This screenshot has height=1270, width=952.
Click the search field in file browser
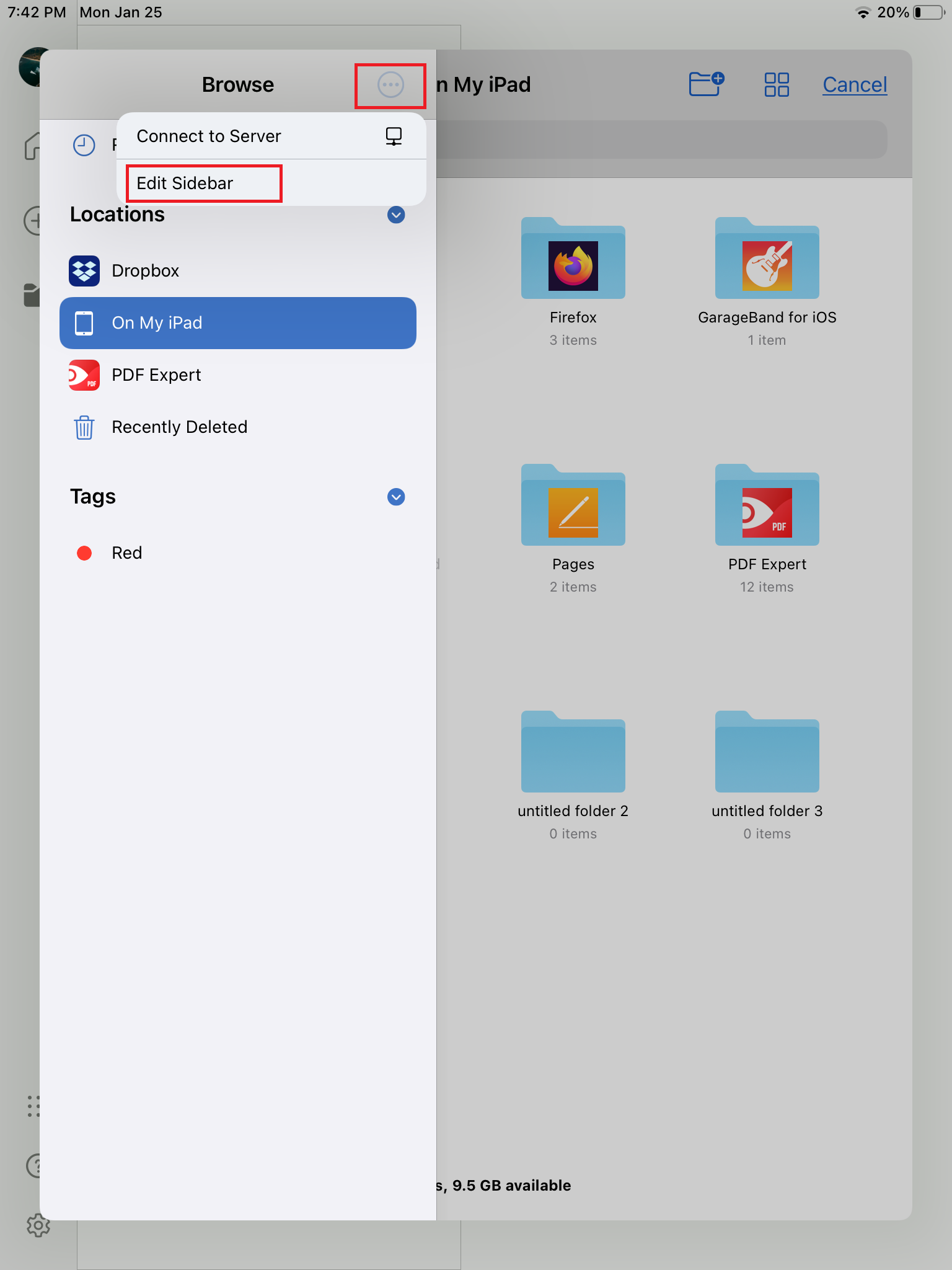tap(662, 140)
